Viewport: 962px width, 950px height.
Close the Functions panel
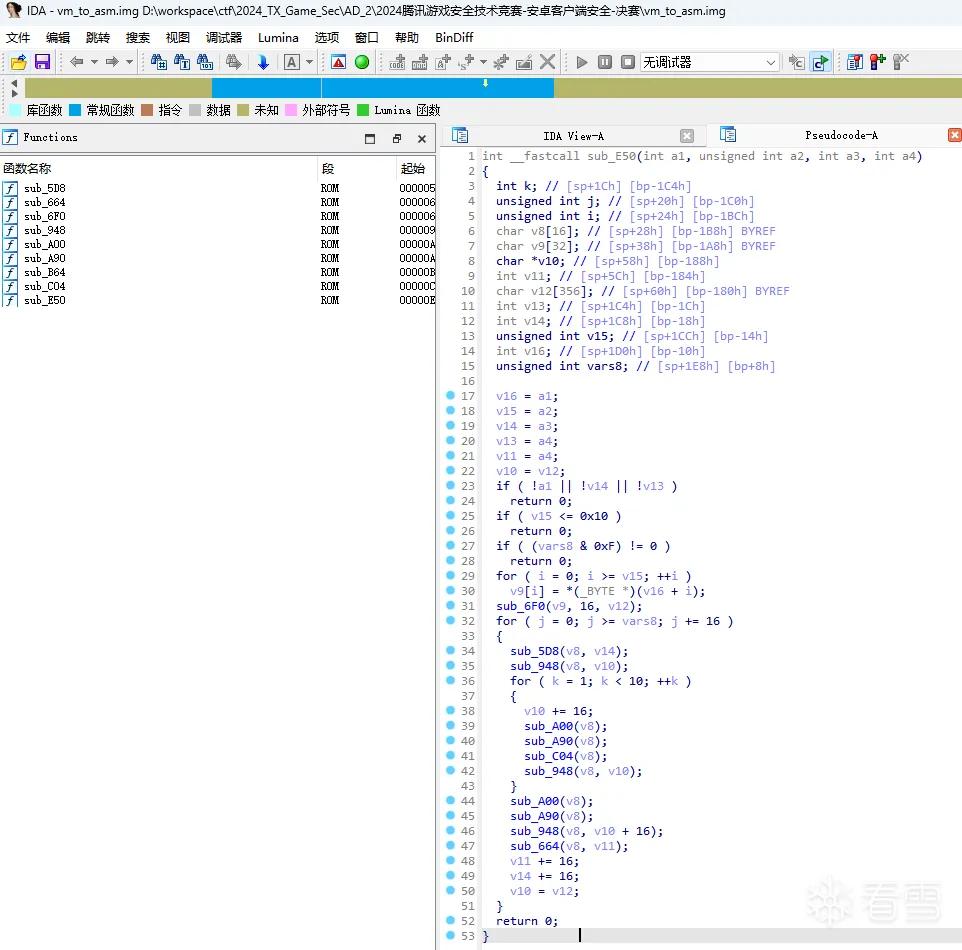[422, 139]
